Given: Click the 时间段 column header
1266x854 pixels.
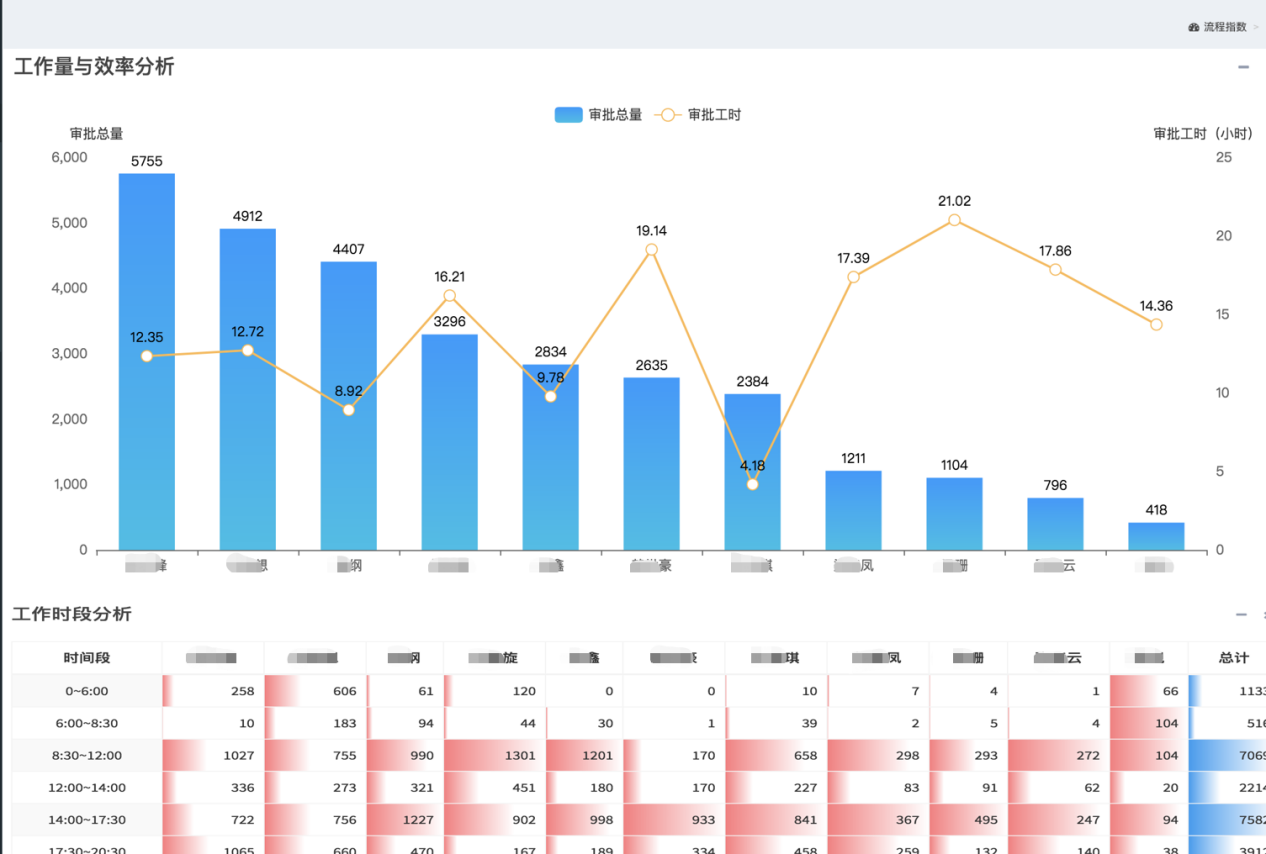Looking at the screenshot, I should (87, 658).
